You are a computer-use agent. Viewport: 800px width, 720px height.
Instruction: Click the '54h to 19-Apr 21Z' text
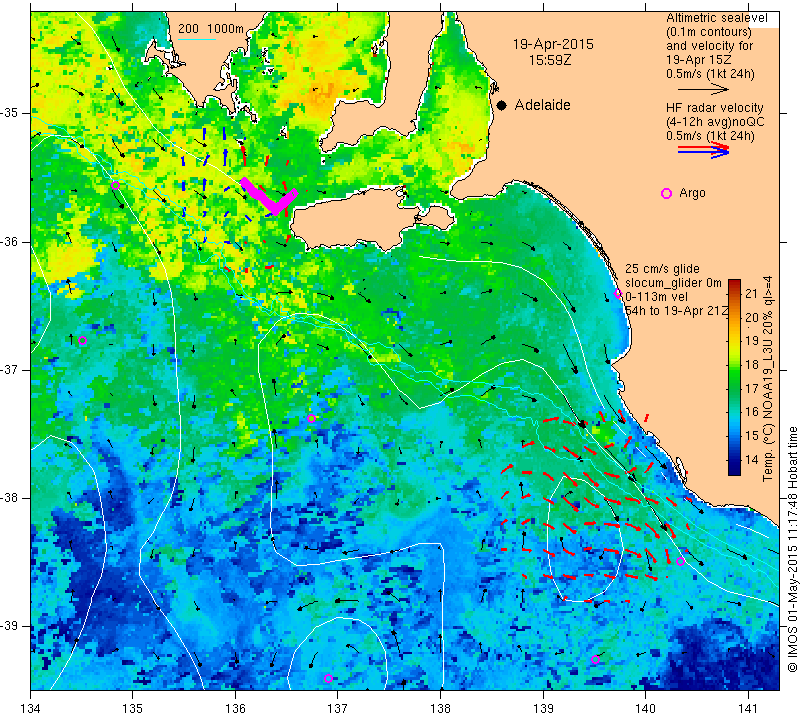coord(676,310)
